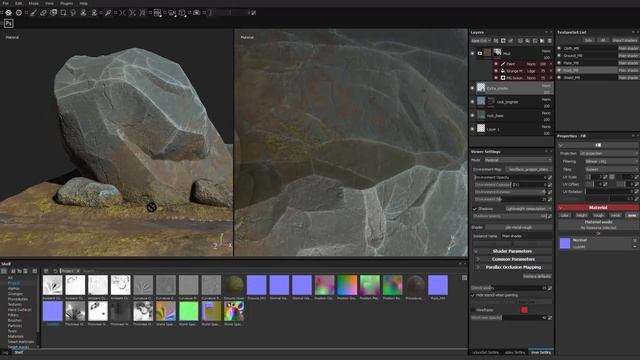Open the Mode menu
The image size is (640, 360).
33,3
